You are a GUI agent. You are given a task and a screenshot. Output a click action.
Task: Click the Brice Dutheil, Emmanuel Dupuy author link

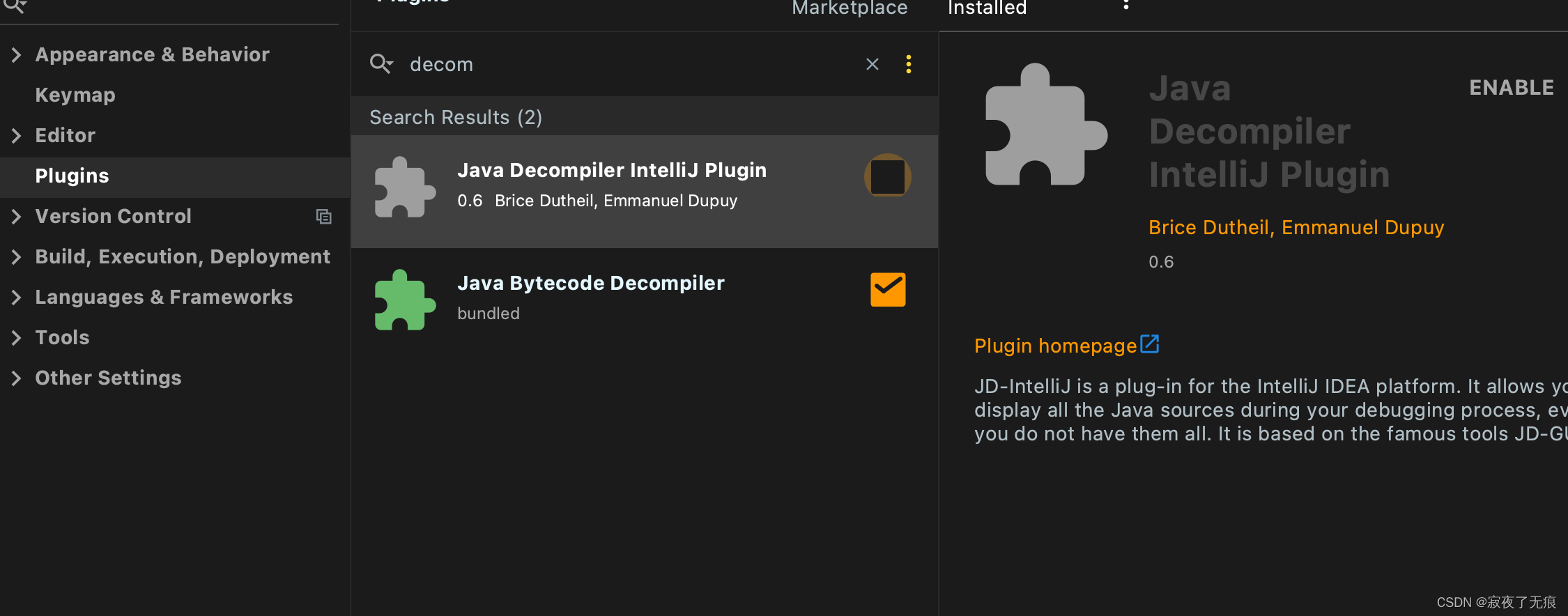pyautogui.click(x=1296, y=227)
